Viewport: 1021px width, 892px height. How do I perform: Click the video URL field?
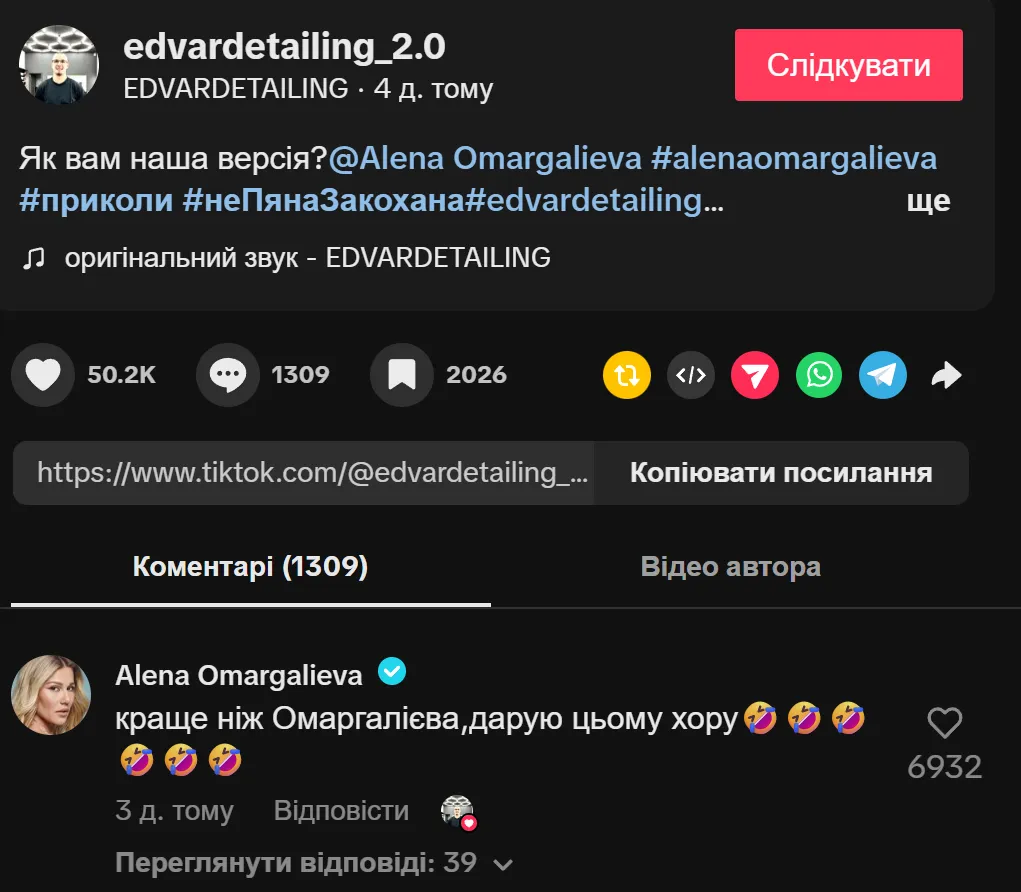pyautogui.click(x=303, y=473)
